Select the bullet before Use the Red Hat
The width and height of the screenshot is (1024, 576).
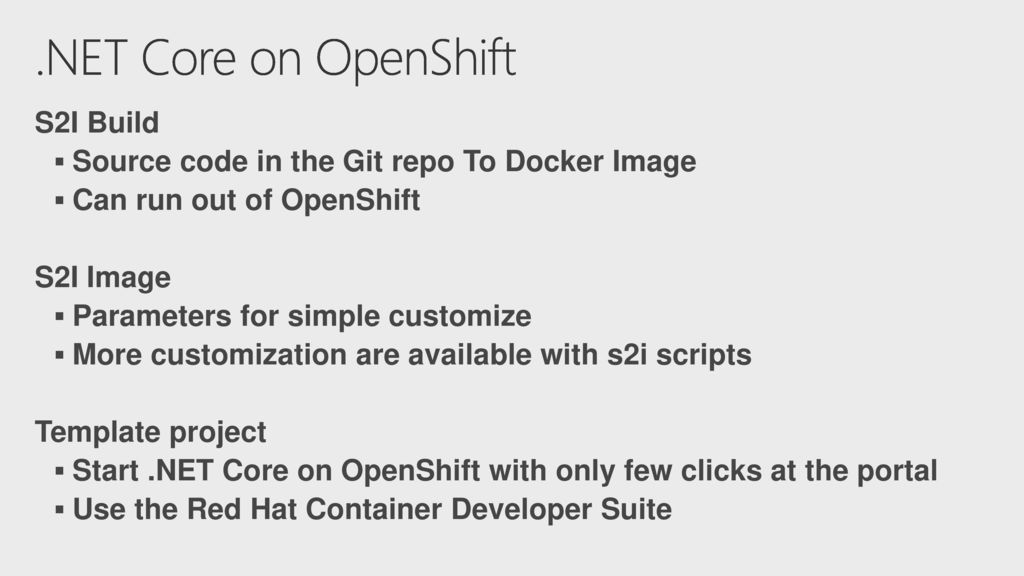point(59,509)
